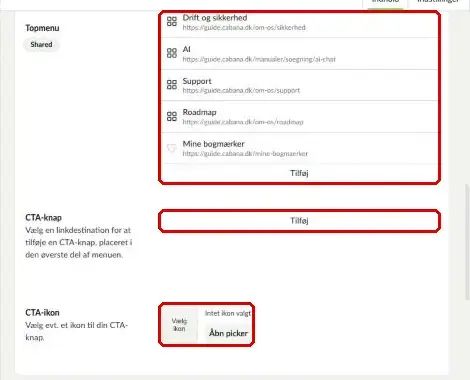Image resolution: width=470 pixels, height=380 pixels.
Task: Click the vertical scrollbar on the right
Action: point(467,243)
